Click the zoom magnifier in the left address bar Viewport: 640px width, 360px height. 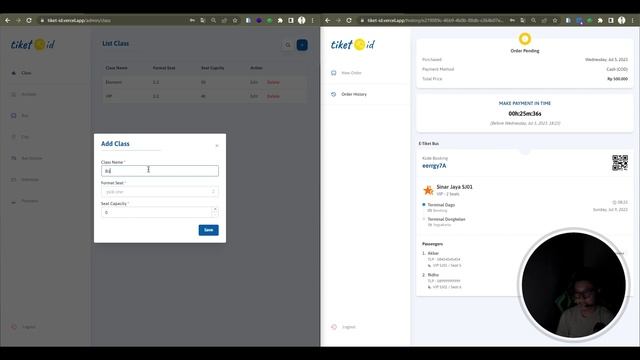click(213, 20)
